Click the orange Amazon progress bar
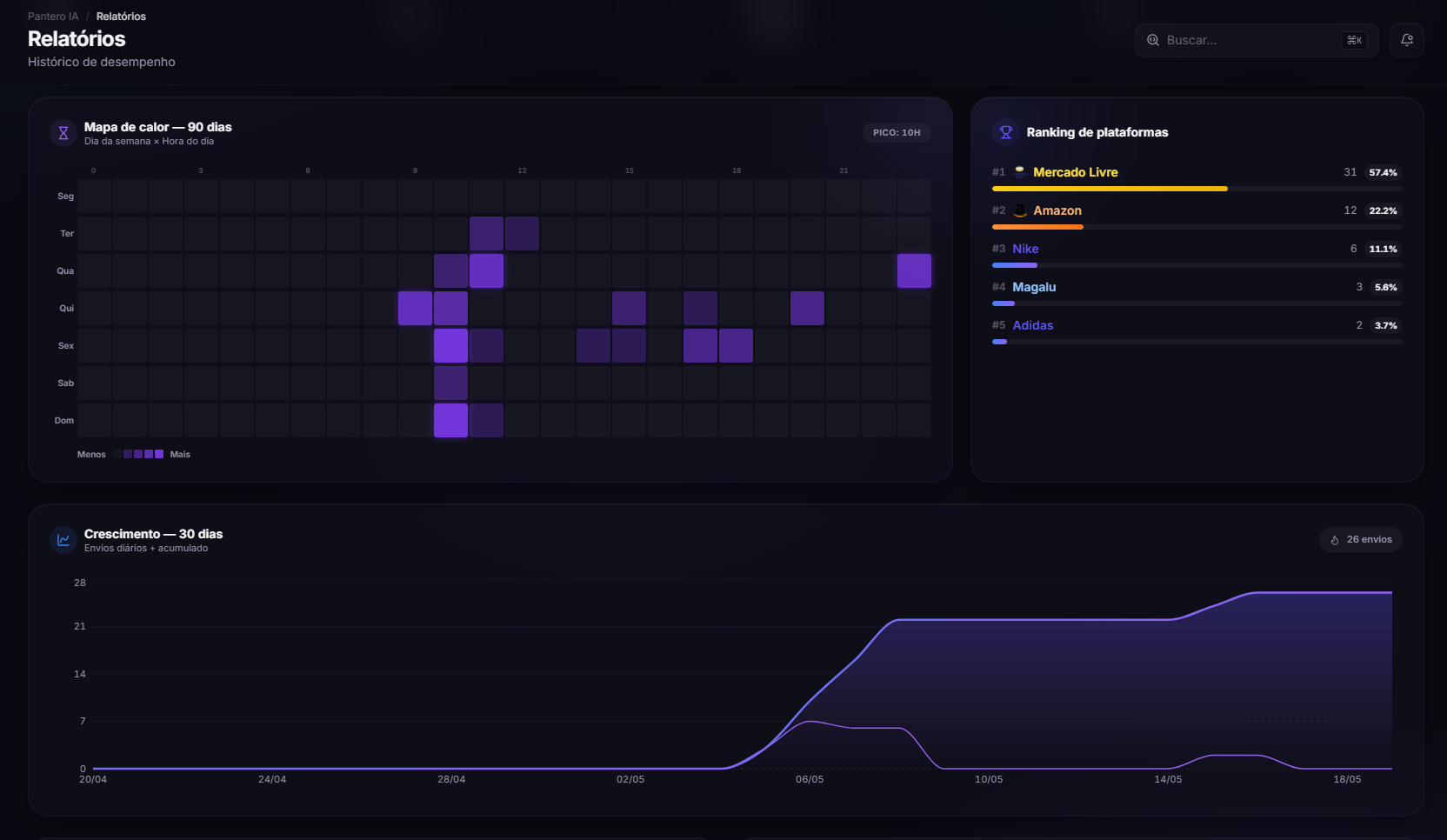Viewport: 1447px width, 840px height. pos(1037,227)
